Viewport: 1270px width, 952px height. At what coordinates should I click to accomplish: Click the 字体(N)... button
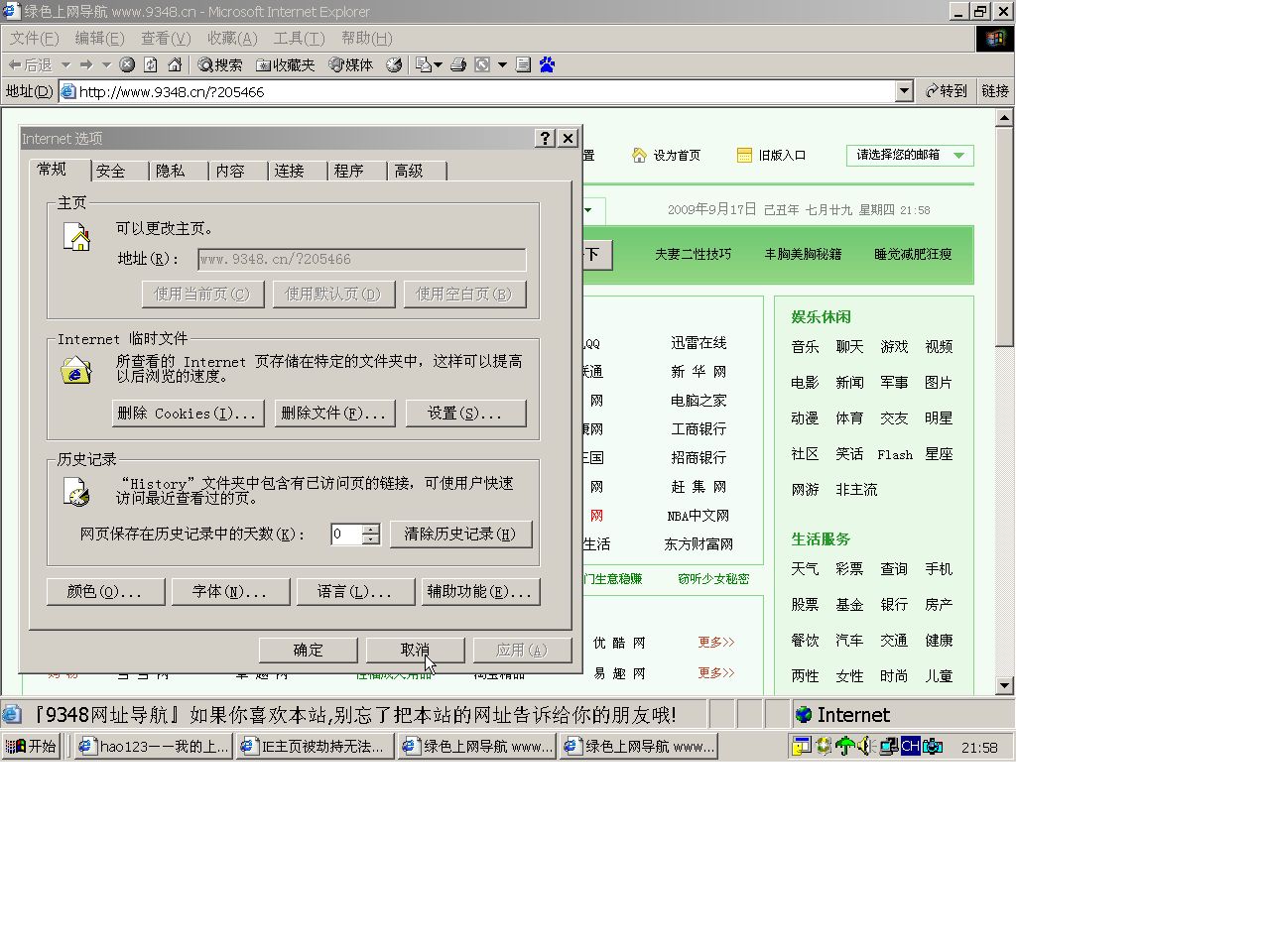point(229,591)
